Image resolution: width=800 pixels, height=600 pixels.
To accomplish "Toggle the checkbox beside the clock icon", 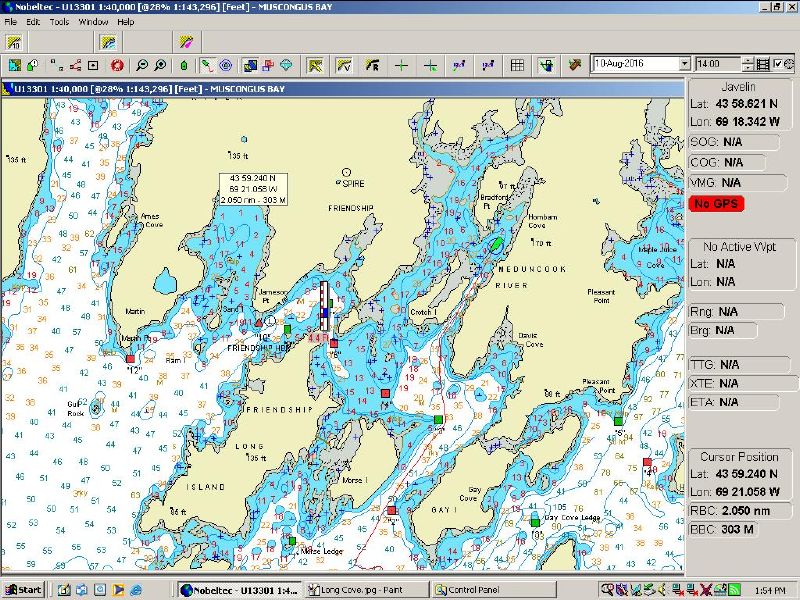I will [778, 64].
